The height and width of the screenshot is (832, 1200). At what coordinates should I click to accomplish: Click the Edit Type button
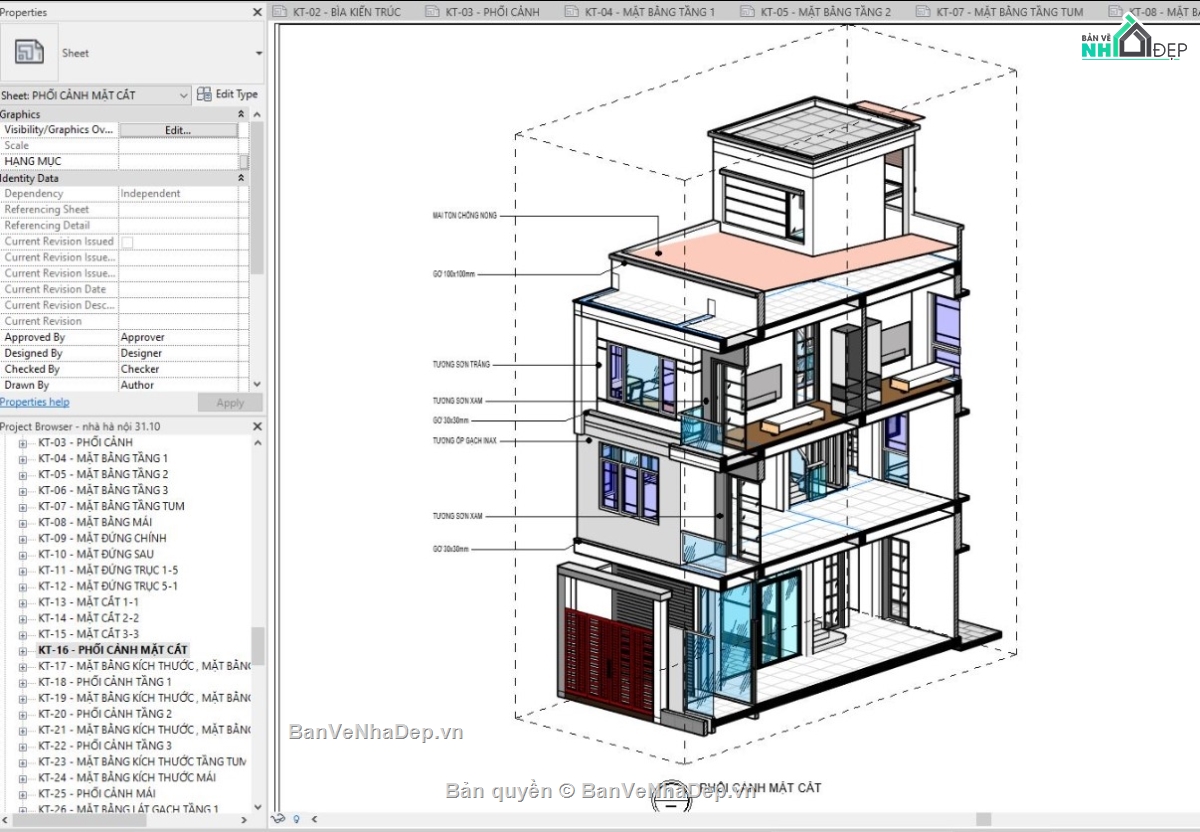coord(227,94)
